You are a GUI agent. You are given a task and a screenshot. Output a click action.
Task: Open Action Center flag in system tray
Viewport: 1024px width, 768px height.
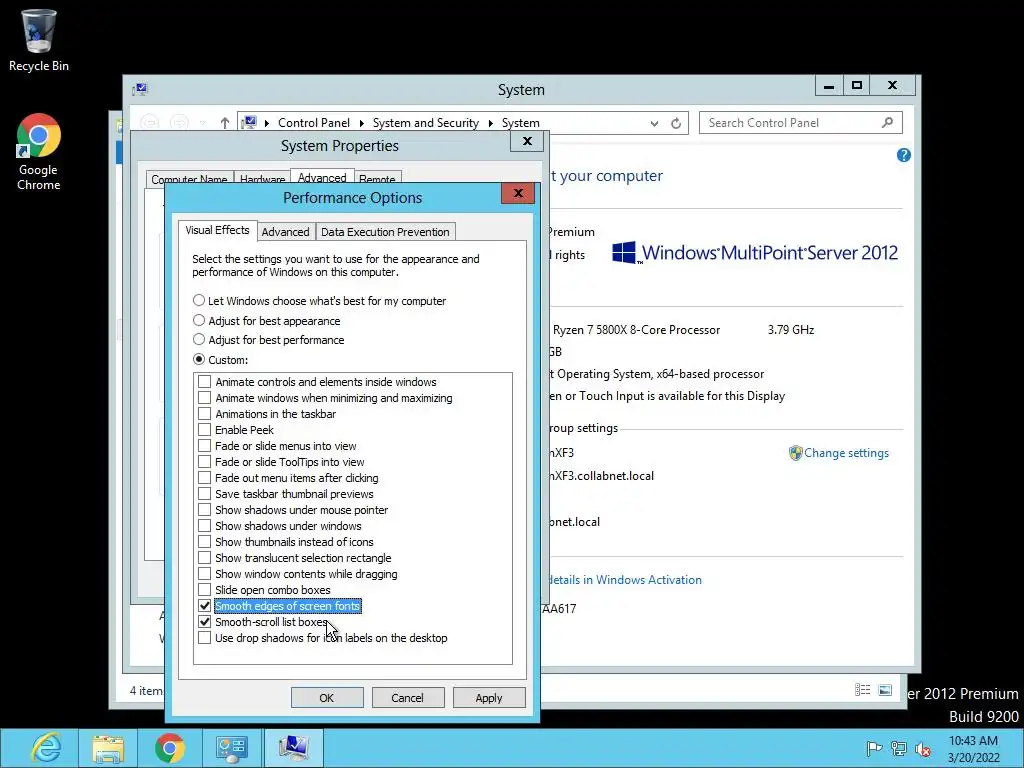click(x=874, y=748)
